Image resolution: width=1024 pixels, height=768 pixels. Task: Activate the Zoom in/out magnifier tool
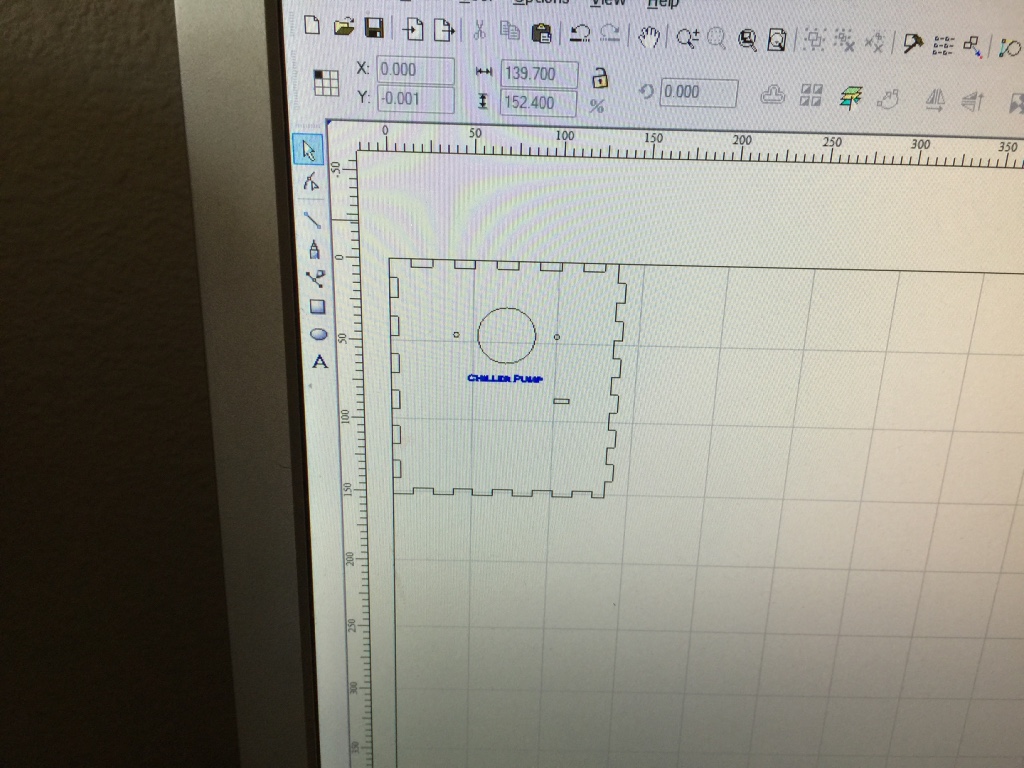click(x=687, y=39)
